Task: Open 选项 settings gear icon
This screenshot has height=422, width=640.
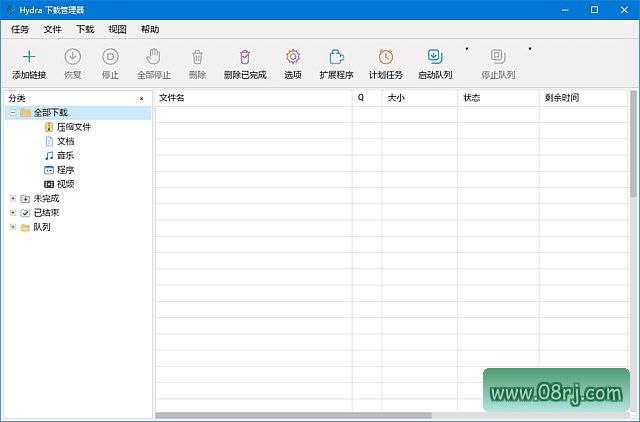Action: [x=293, y=57]
